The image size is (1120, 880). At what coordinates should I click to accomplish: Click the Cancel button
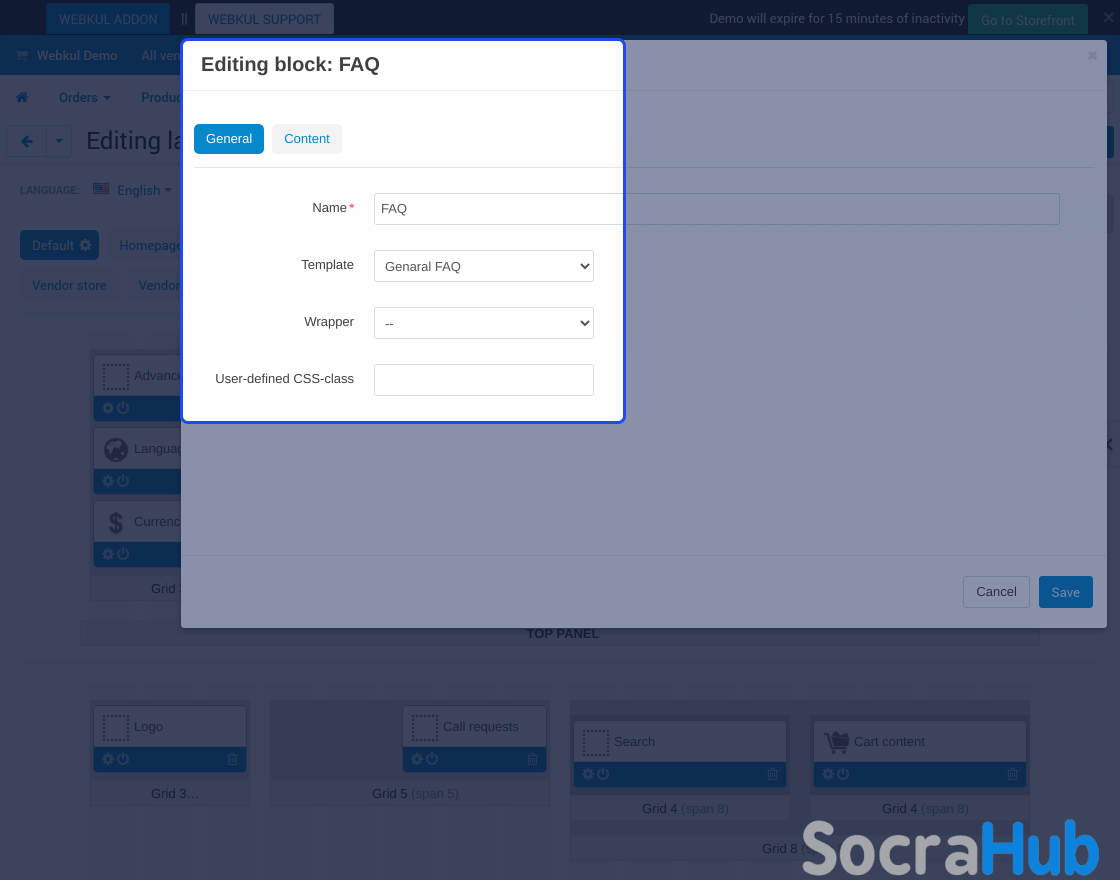point(996,591)
